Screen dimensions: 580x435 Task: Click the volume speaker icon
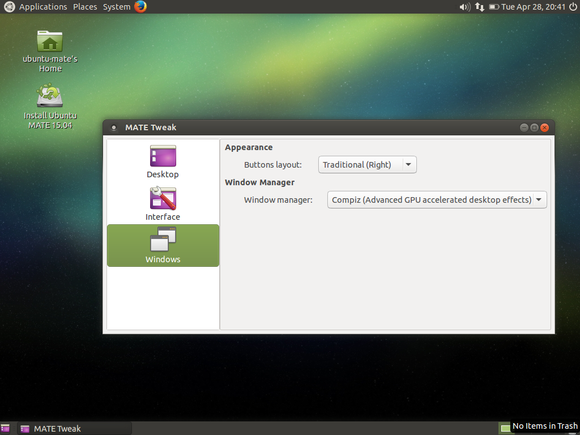(x=465, y=7)
